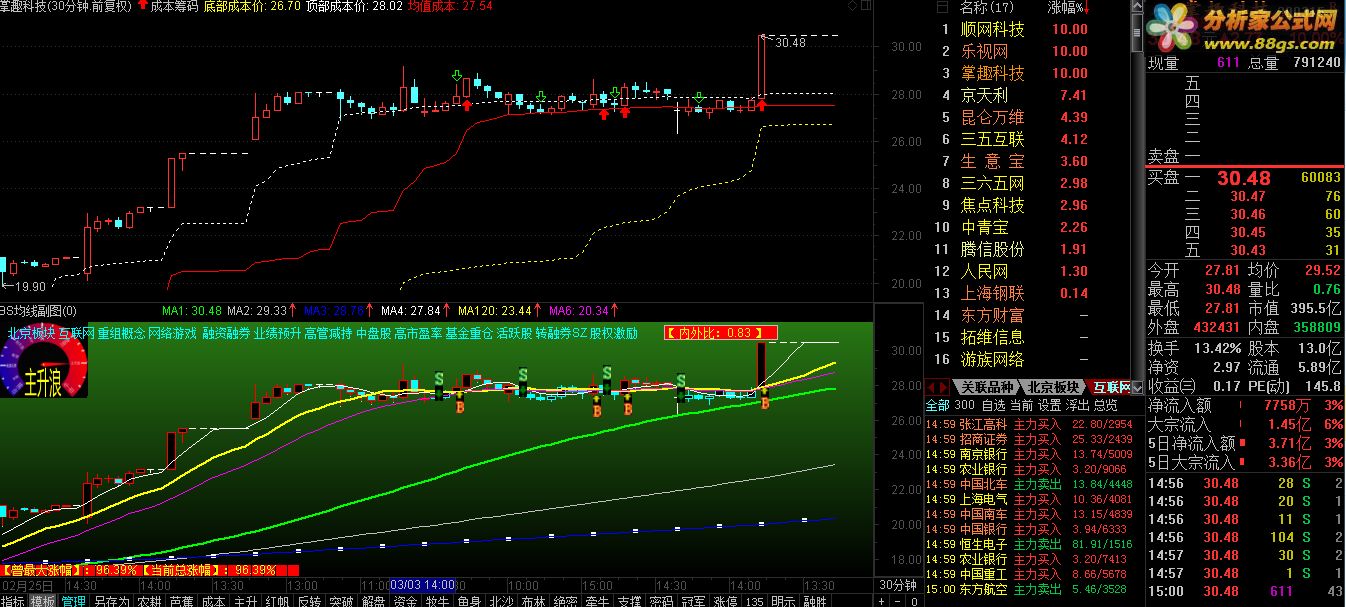Select the 管理 manage tab

click(73, 601)
